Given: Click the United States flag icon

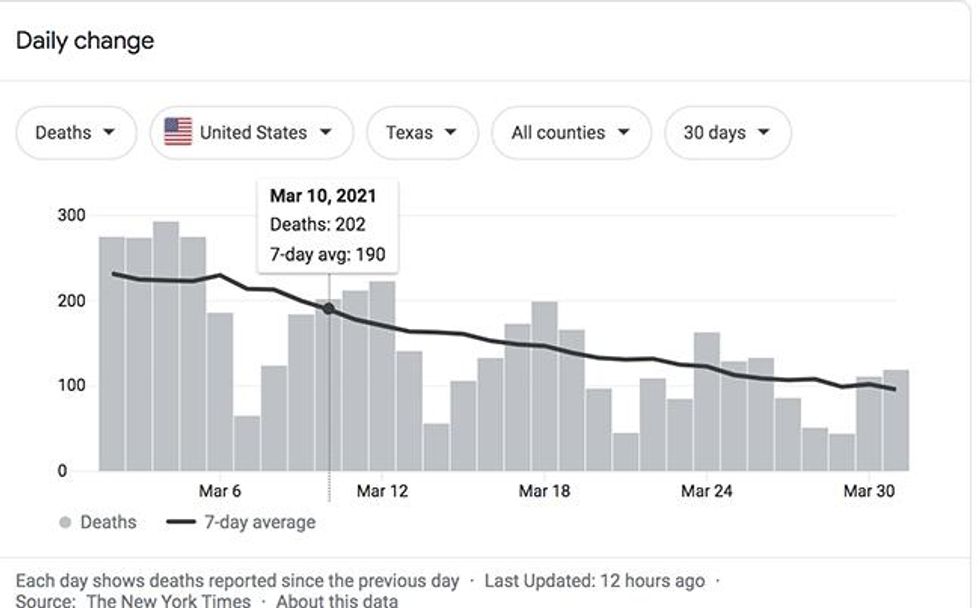Looking at the screenshot, I should click(x=178, y=132).
